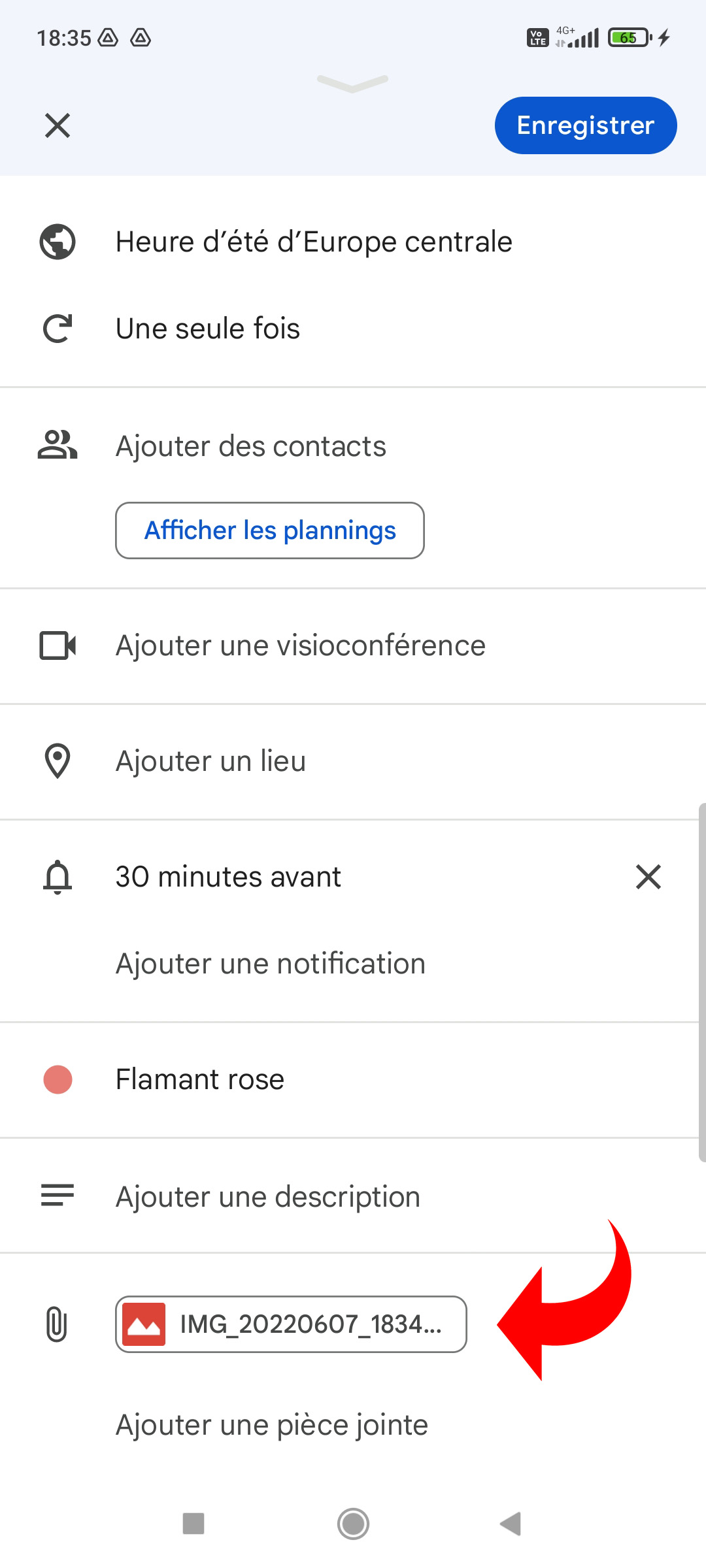The width and height of the screenshot is (706, 1568).
Task: Click Afficher les plannings button
Action: (270, 531)
